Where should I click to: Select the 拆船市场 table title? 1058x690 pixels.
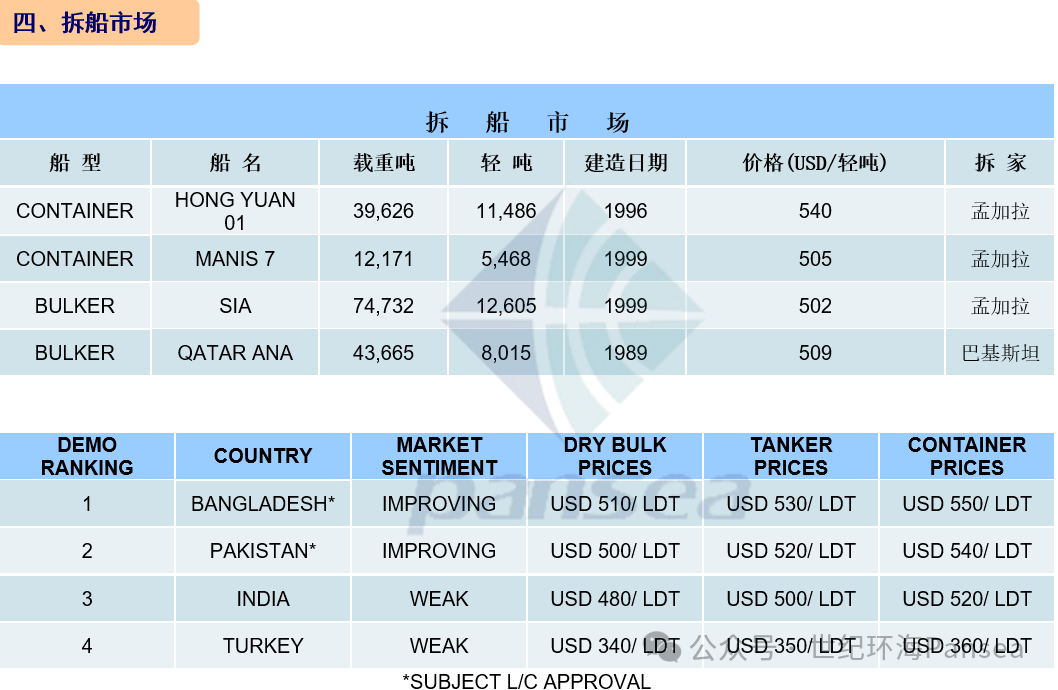[527, 122]
